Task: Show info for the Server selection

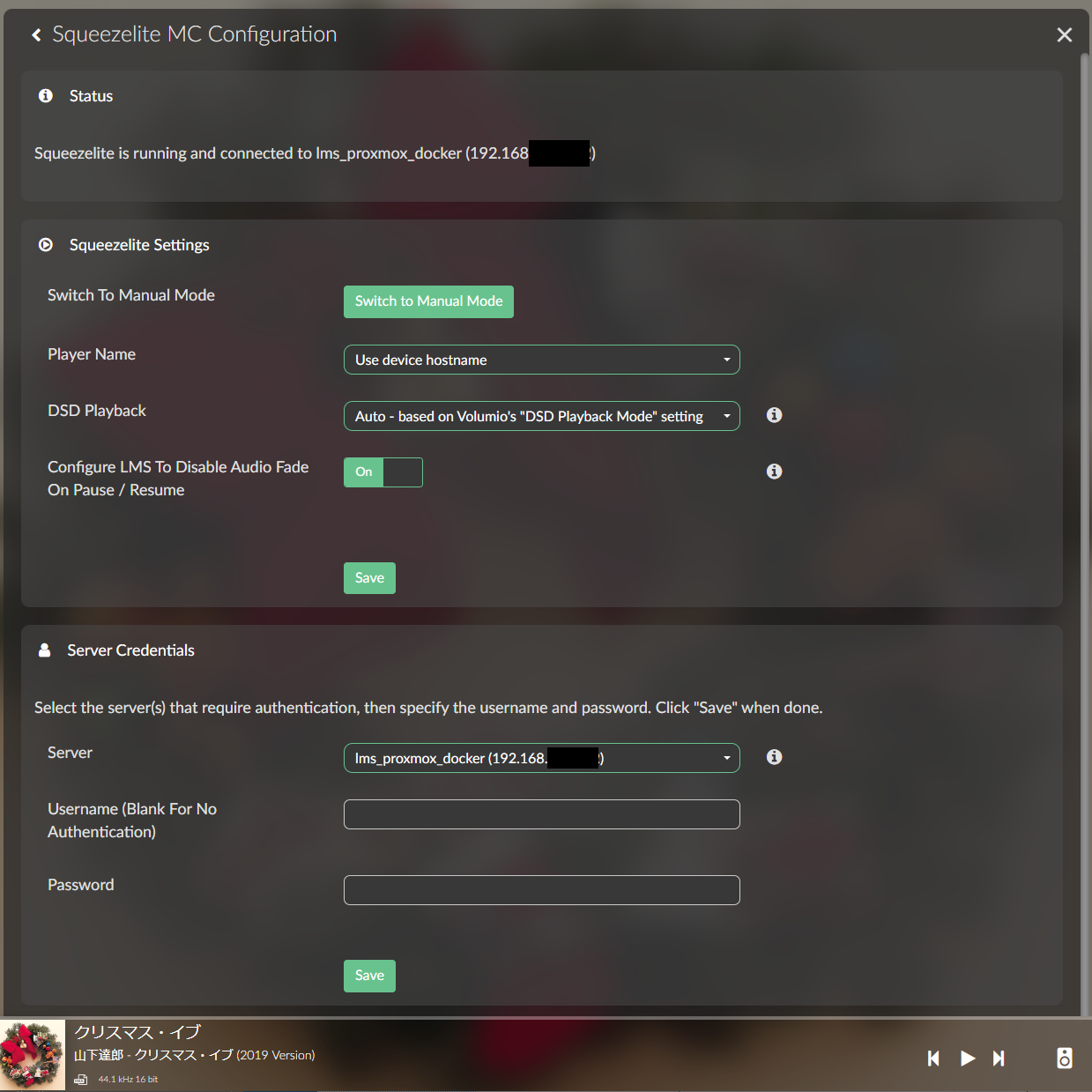Action: 774,757
